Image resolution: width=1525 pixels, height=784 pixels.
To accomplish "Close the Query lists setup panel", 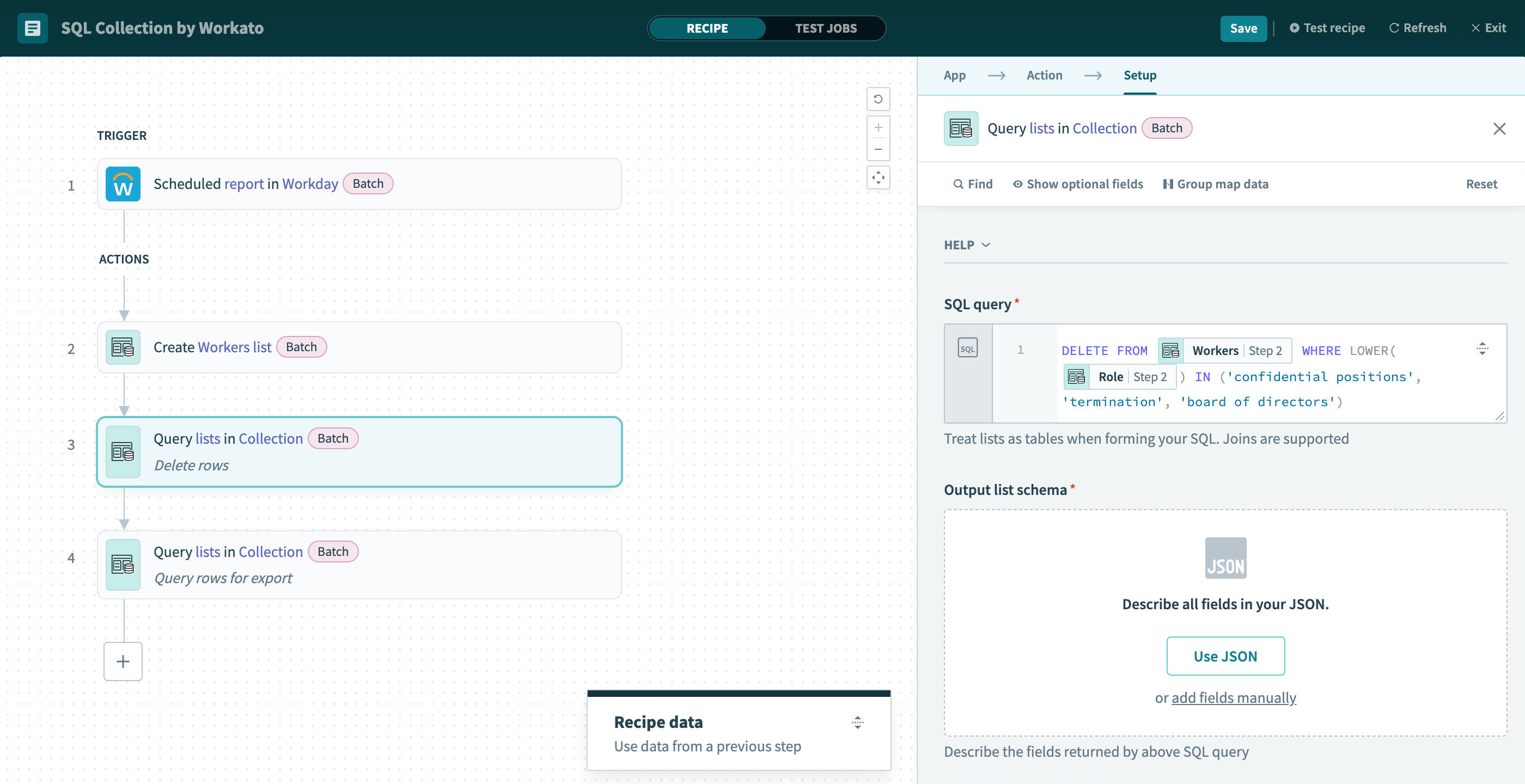I will [1498, 128].
